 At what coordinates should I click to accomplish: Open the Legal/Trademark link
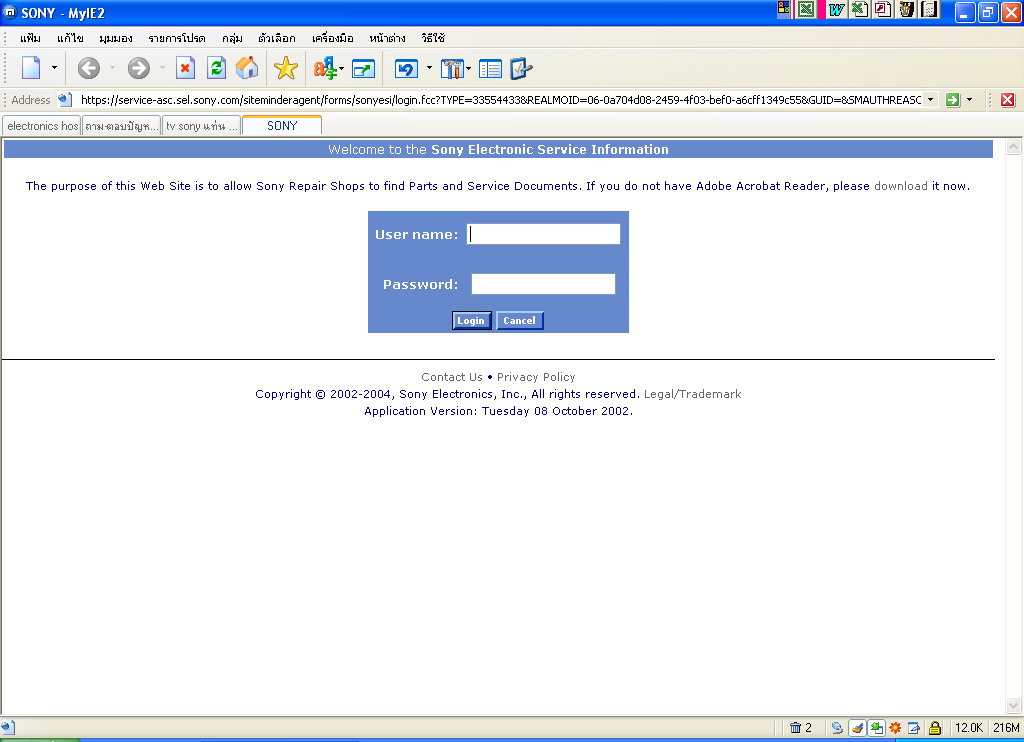tap(692, 394)
